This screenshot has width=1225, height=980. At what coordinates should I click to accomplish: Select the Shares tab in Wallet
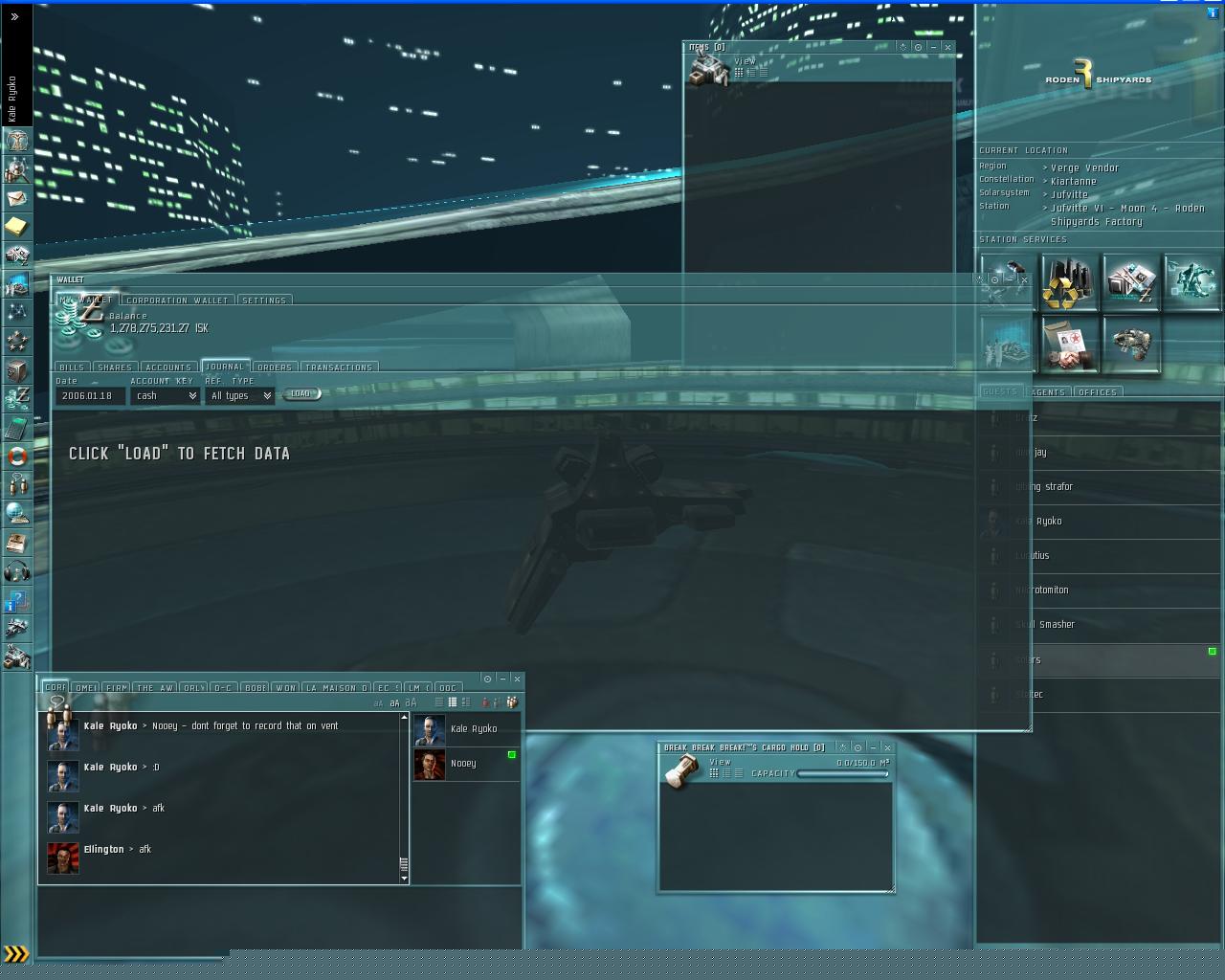point(115,367)
